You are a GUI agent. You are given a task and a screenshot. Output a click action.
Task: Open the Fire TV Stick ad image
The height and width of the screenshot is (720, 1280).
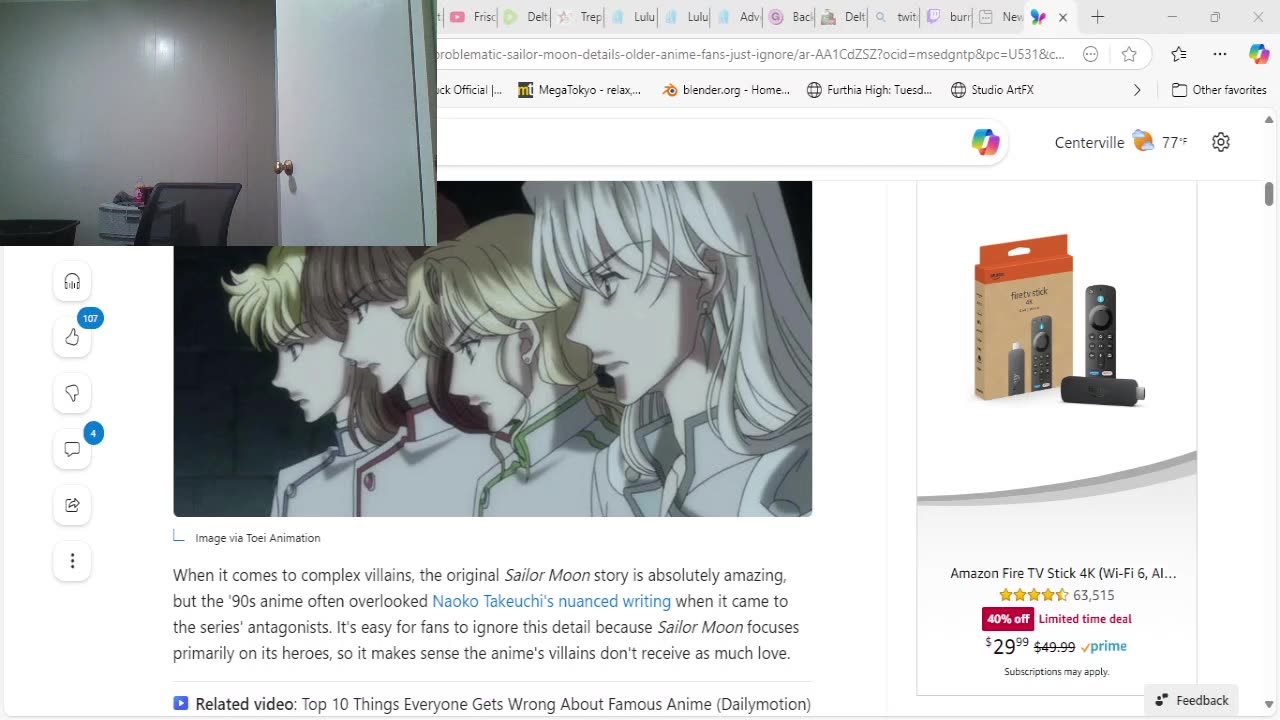pyautogui.click(x=1057, y=320)
